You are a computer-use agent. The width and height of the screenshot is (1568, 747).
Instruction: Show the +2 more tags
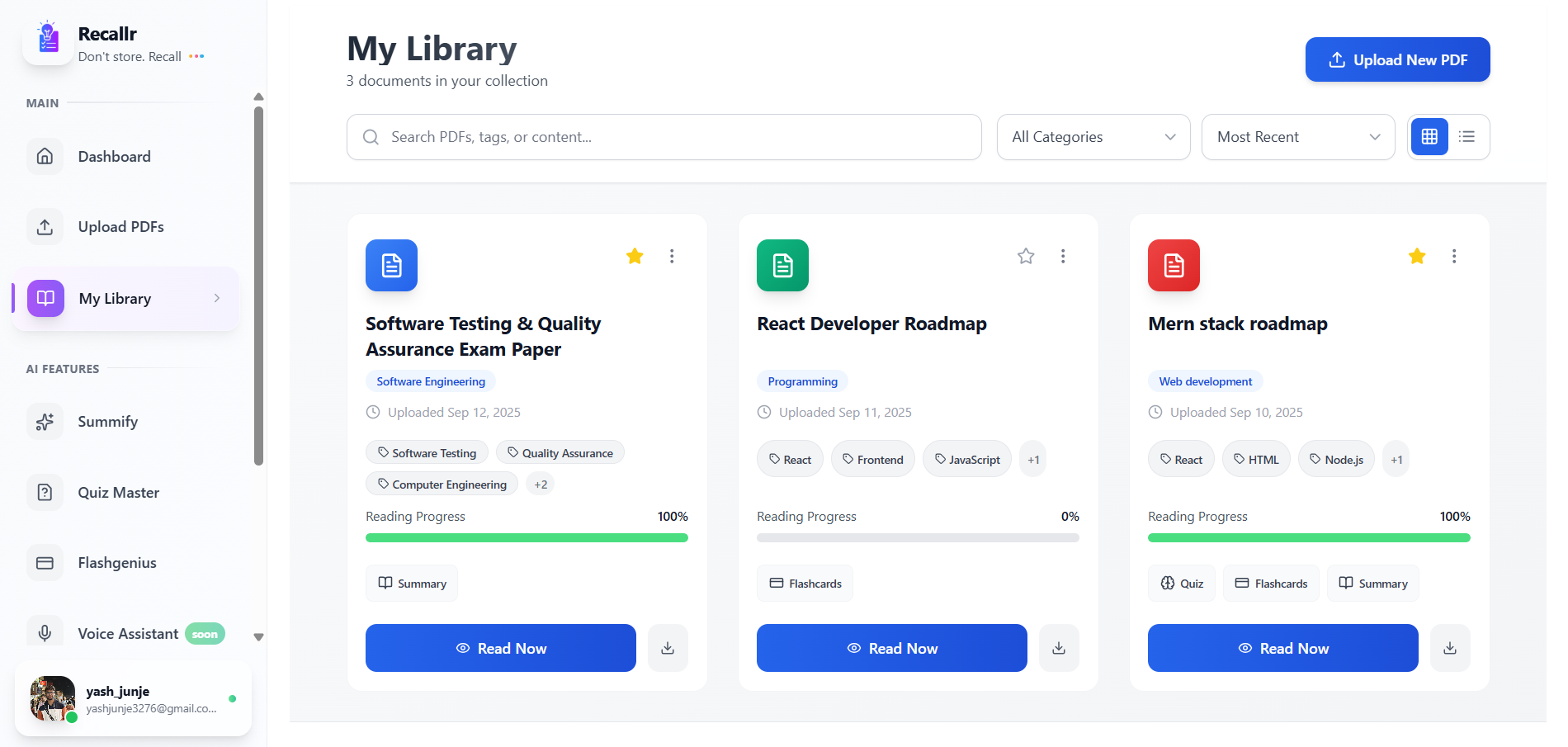pos(541,484)
